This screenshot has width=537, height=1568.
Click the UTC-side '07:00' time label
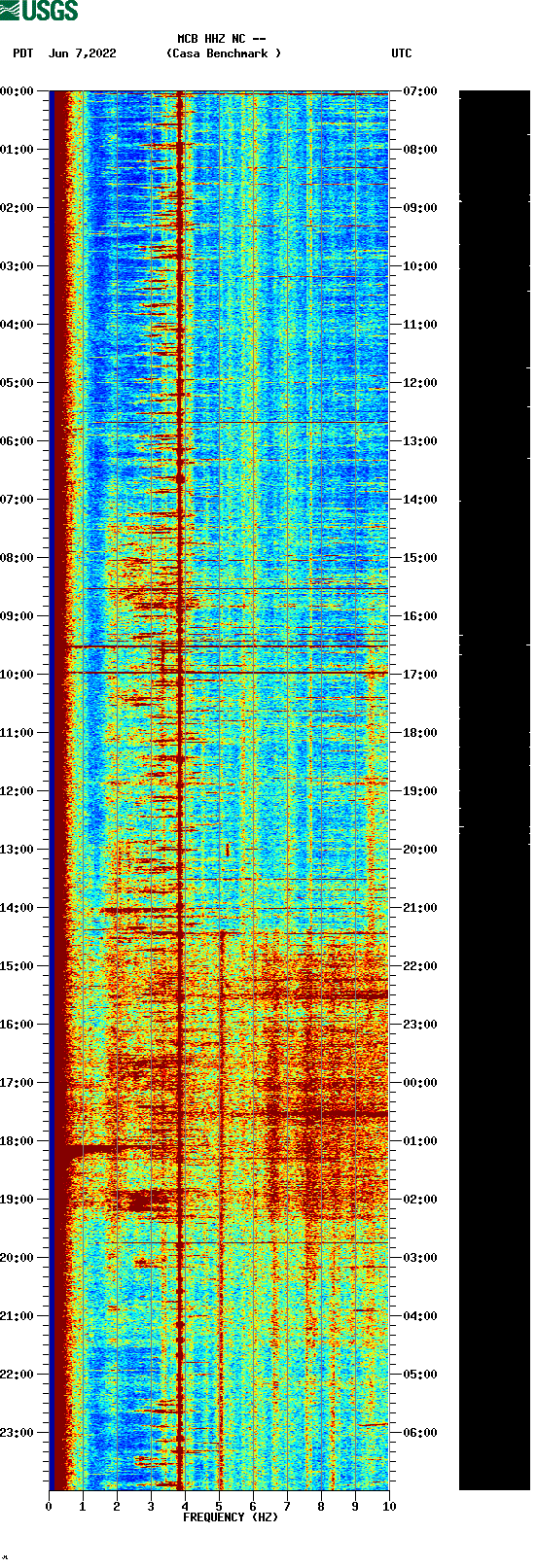click(420, 91)
